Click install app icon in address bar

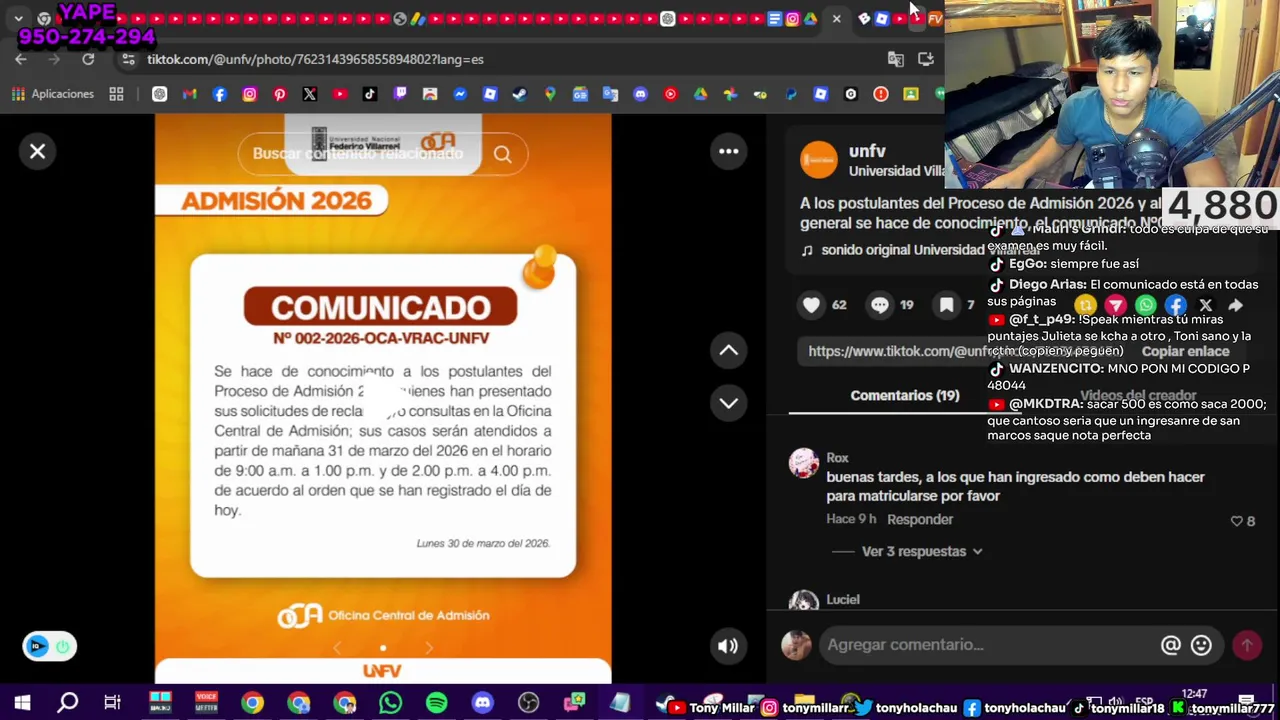[926, 59]
